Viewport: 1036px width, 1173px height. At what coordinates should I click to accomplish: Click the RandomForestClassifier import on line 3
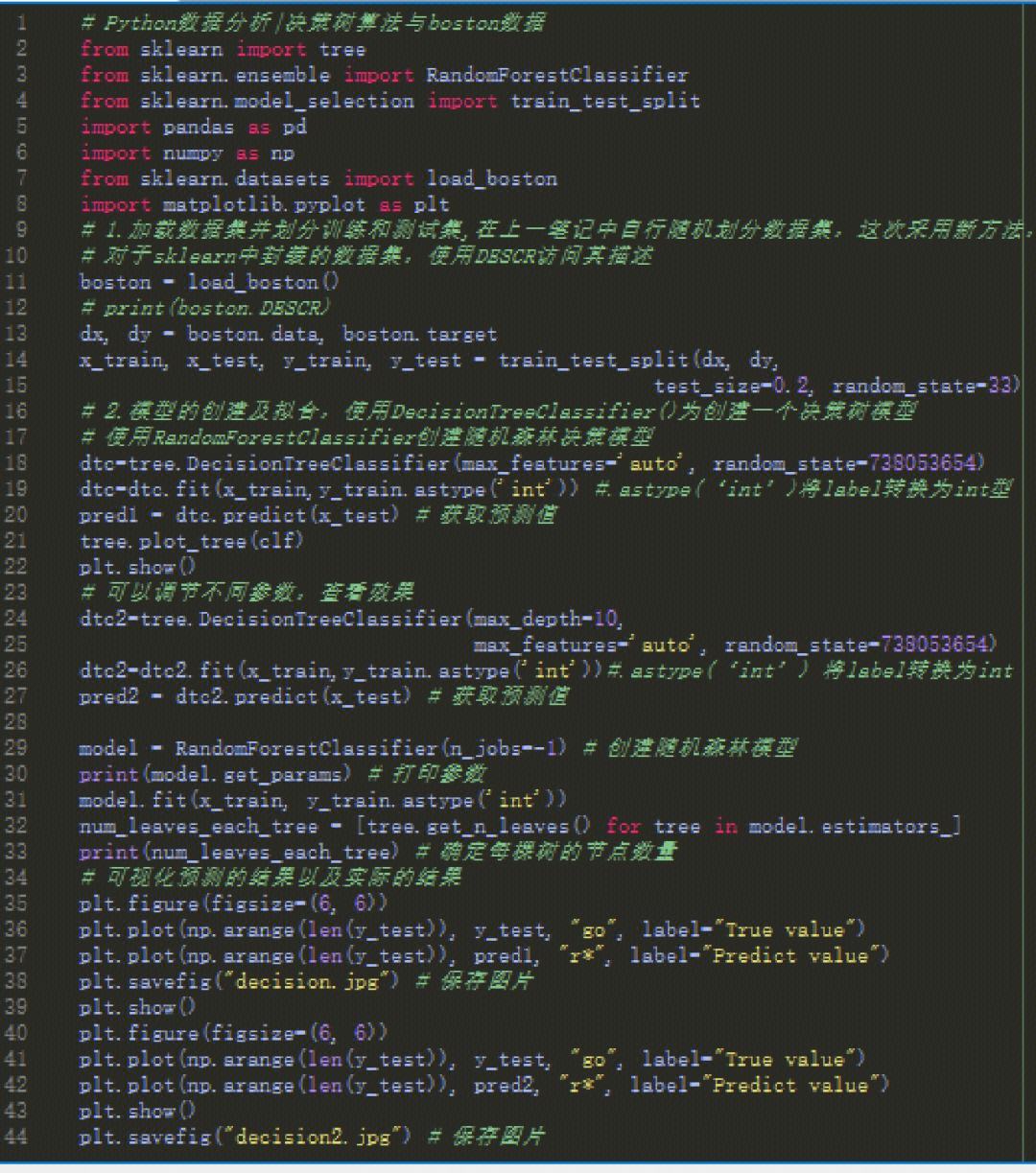pos(556,75)
